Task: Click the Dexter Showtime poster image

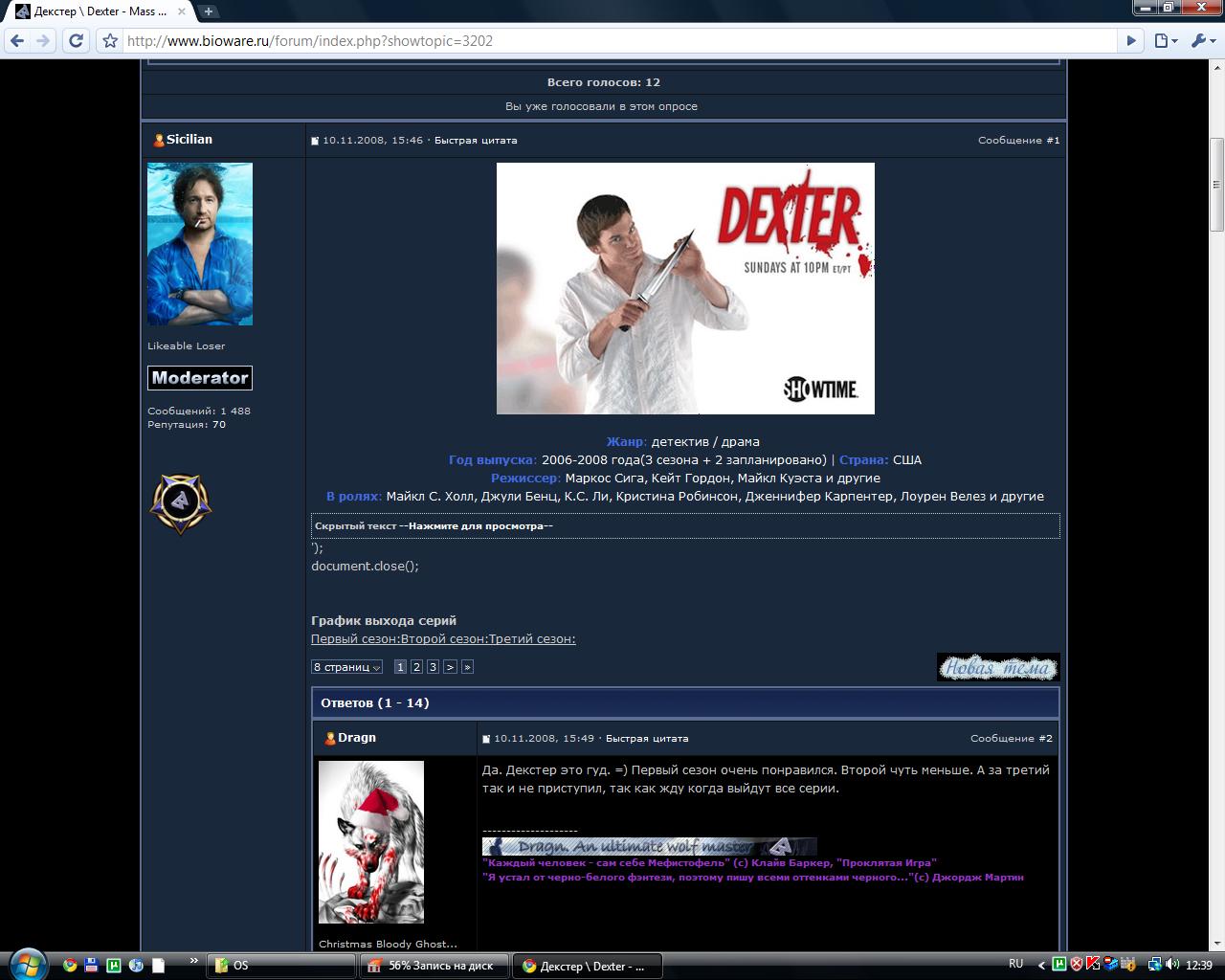Action: point(685,288)
